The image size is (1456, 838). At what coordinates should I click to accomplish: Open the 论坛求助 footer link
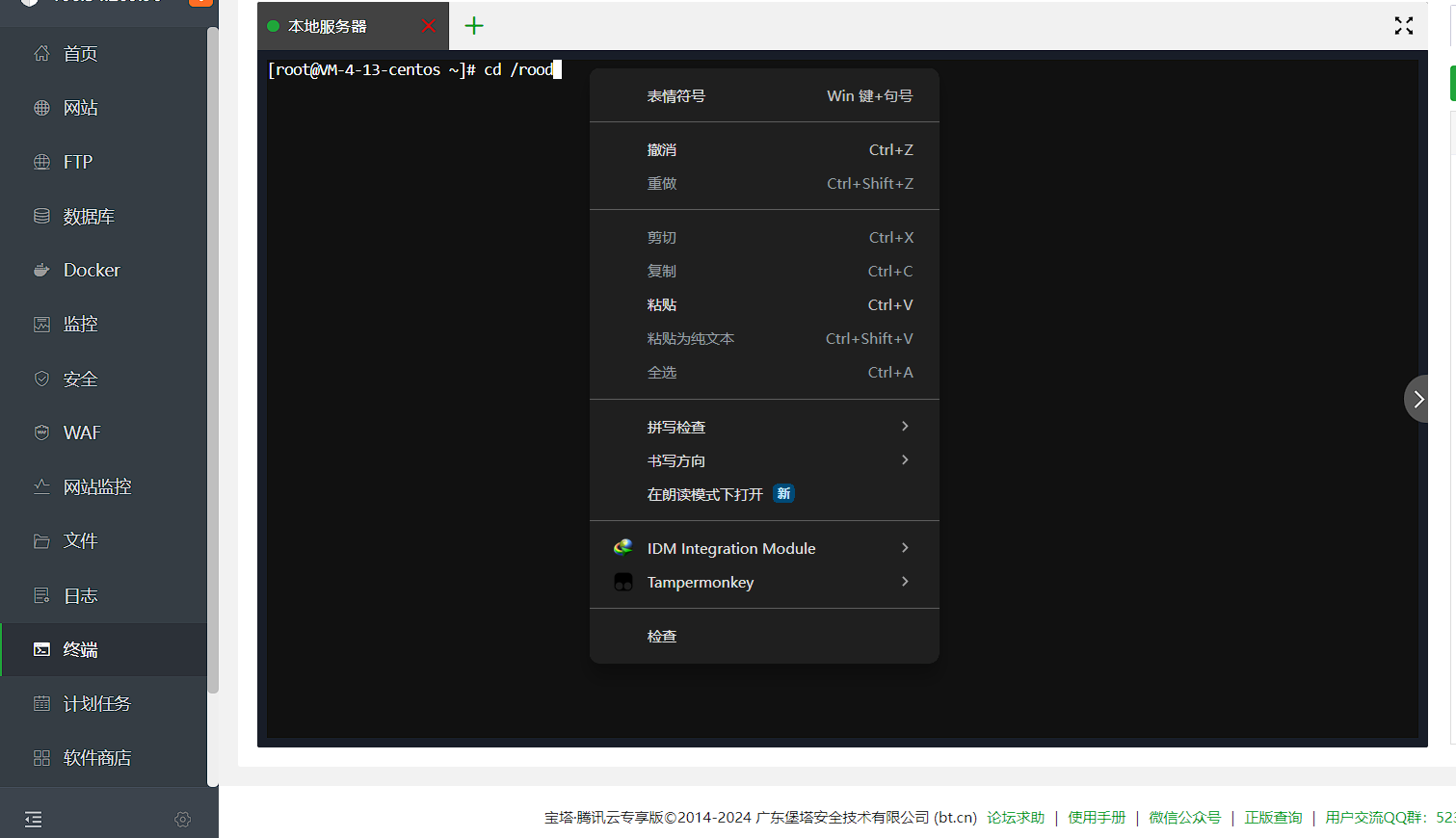1015,817
